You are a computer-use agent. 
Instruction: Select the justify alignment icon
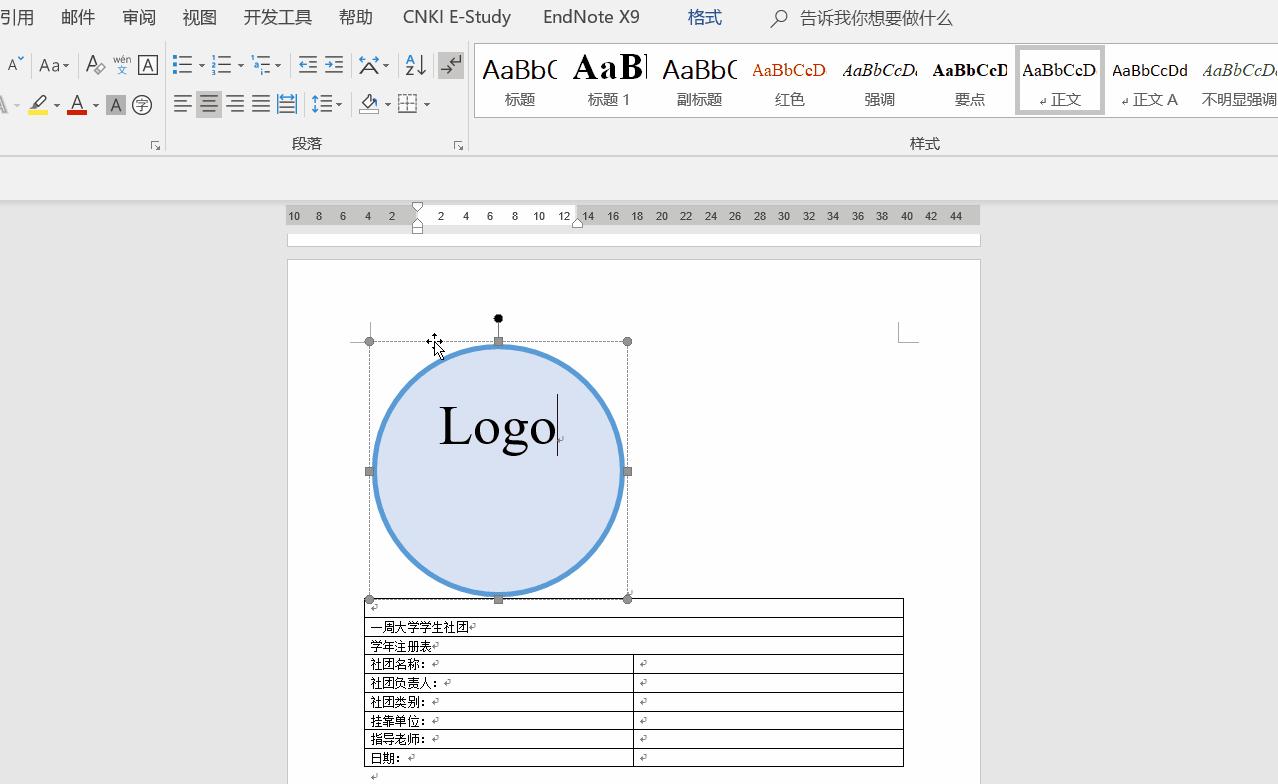coord(261,103)
